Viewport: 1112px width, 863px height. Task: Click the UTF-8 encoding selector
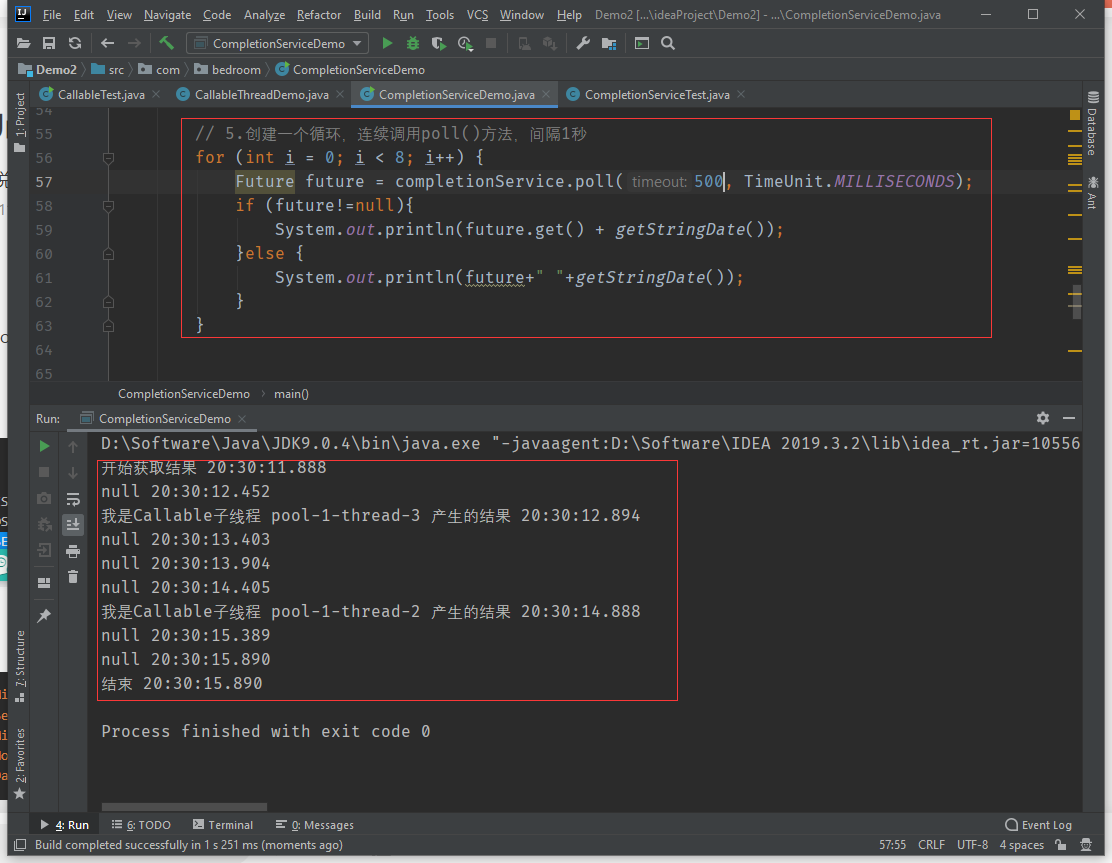972,845
